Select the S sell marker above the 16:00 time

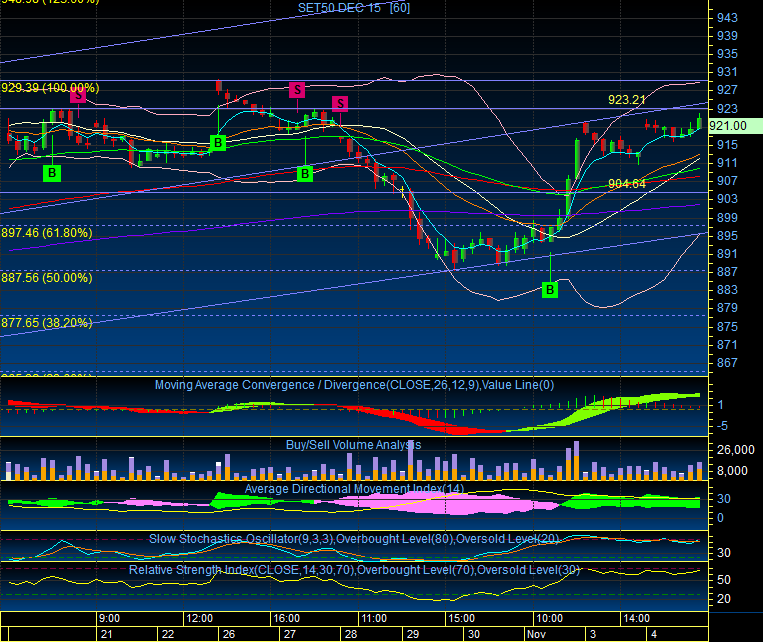click(x=297, y=90)
